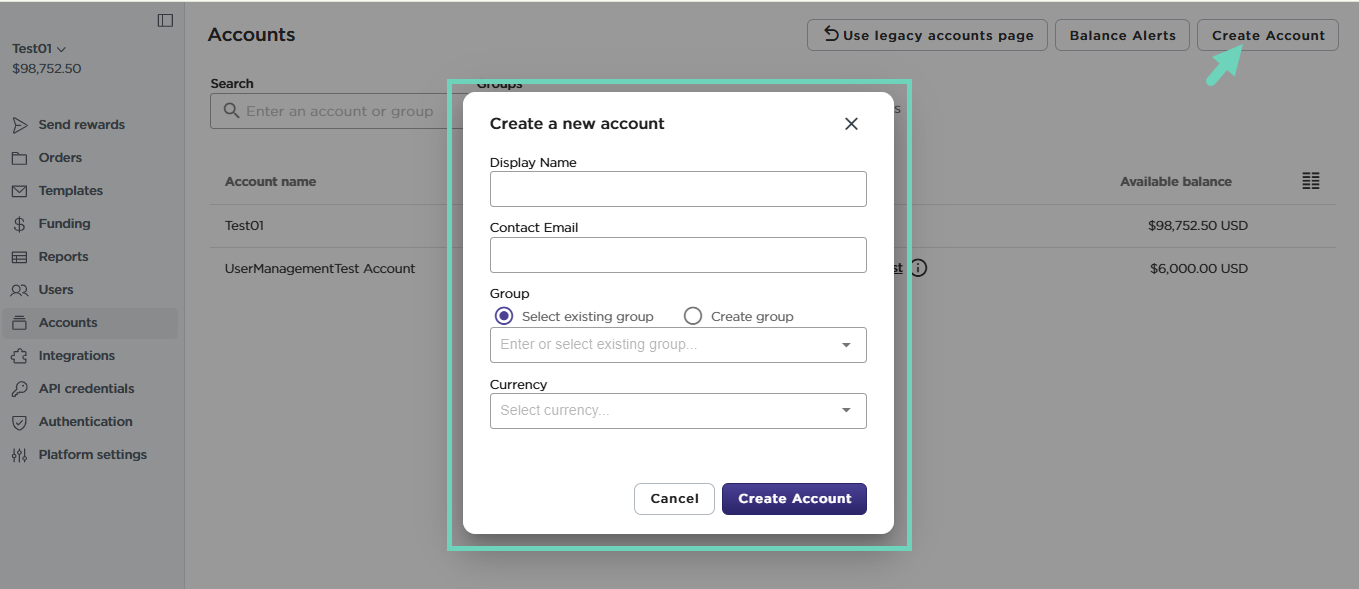
Task: Expand the Test01 account switcher
Action: point(39,49)
